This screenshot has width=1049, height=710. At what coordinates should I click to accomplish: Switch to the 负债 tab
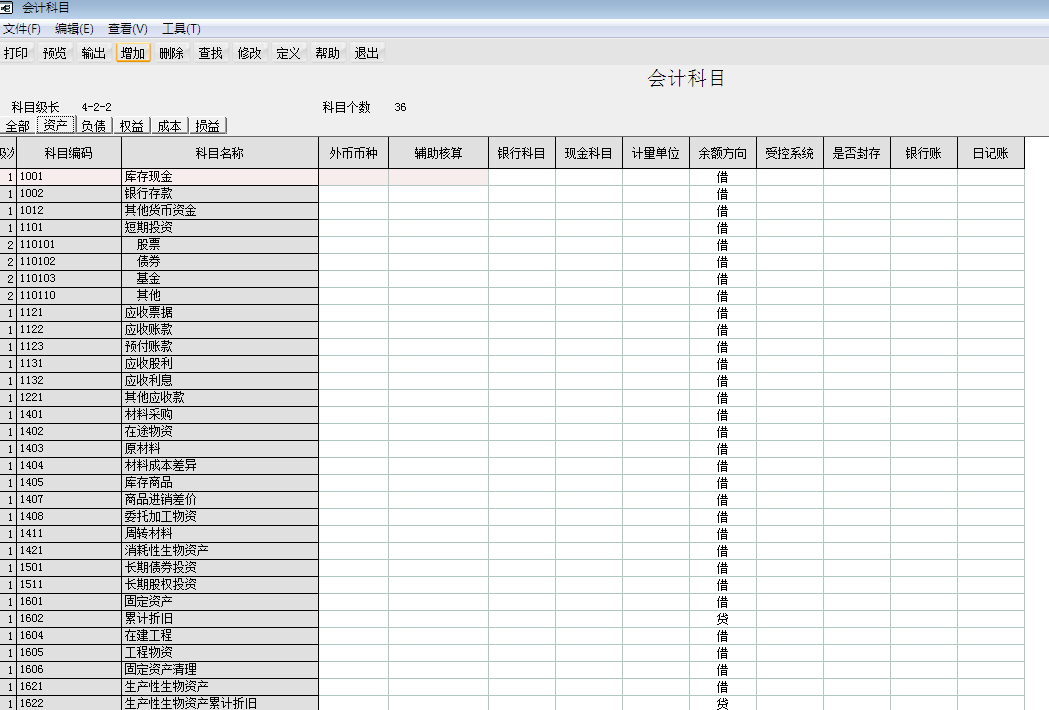pos(94,126)
